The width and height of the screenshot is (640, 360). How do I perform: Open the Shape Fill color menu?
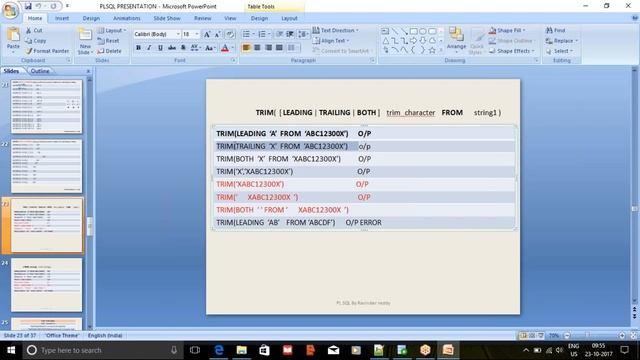[507, 30]
